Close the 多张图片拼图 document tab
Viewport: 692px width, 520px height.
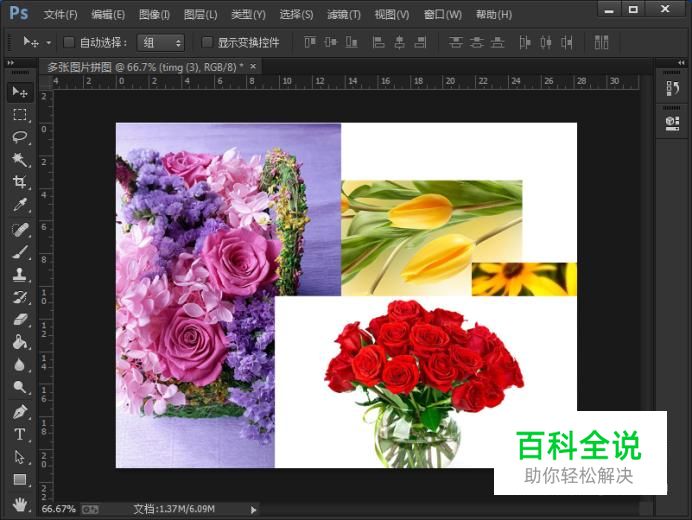click(x=253, y=67)
